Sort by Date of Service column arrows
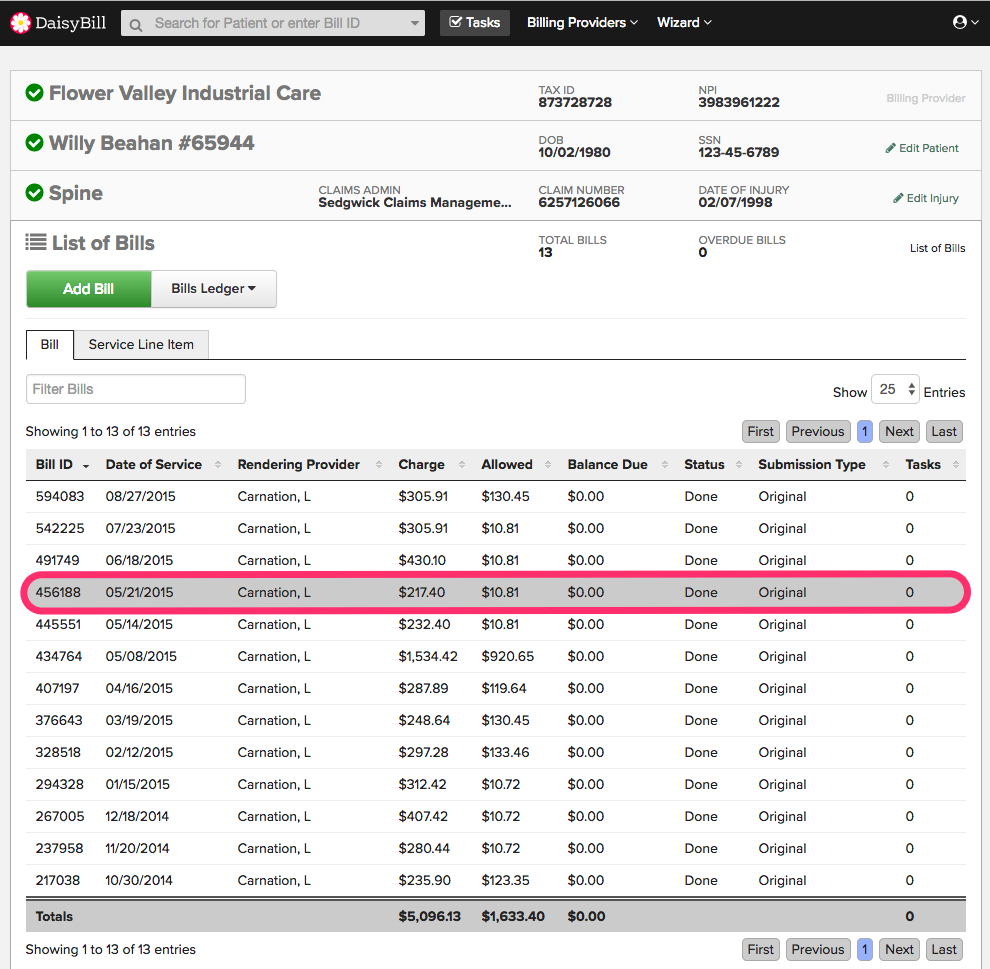This screenshot has height=969, width=990. tap(218, 465)
